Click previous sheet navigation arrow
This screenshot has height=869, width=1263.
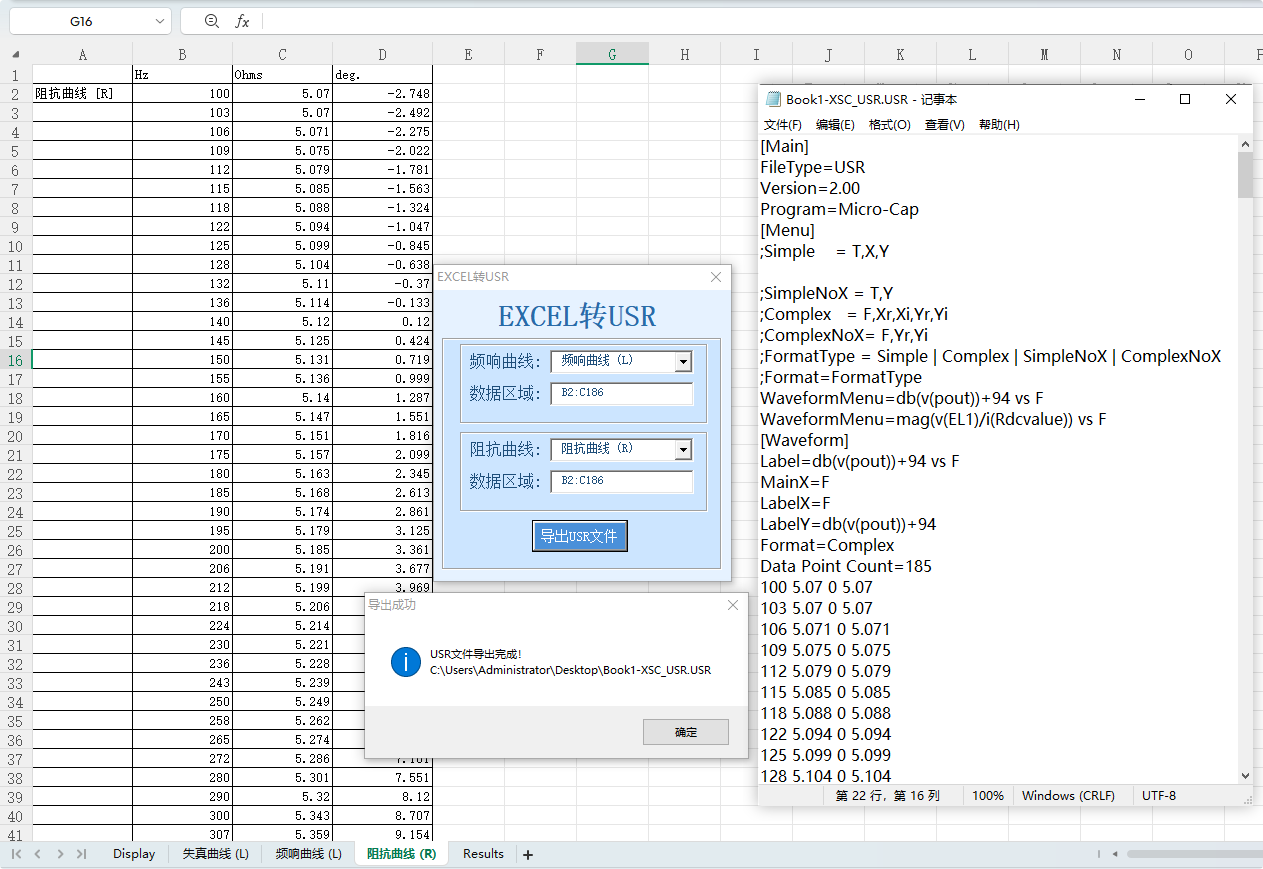pos(38,854)
